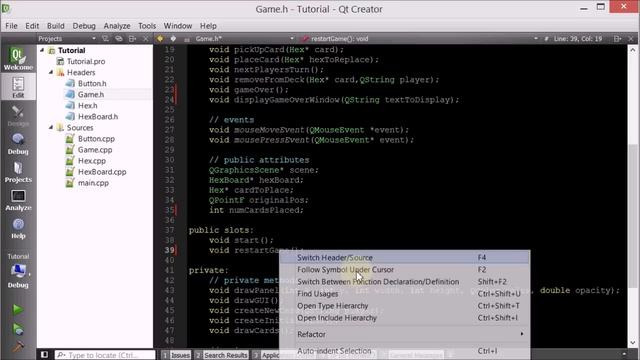This screenshot has width=640, height=360.
Task: Toggle the sidebar visibility icon
Action: coord(44,355)
